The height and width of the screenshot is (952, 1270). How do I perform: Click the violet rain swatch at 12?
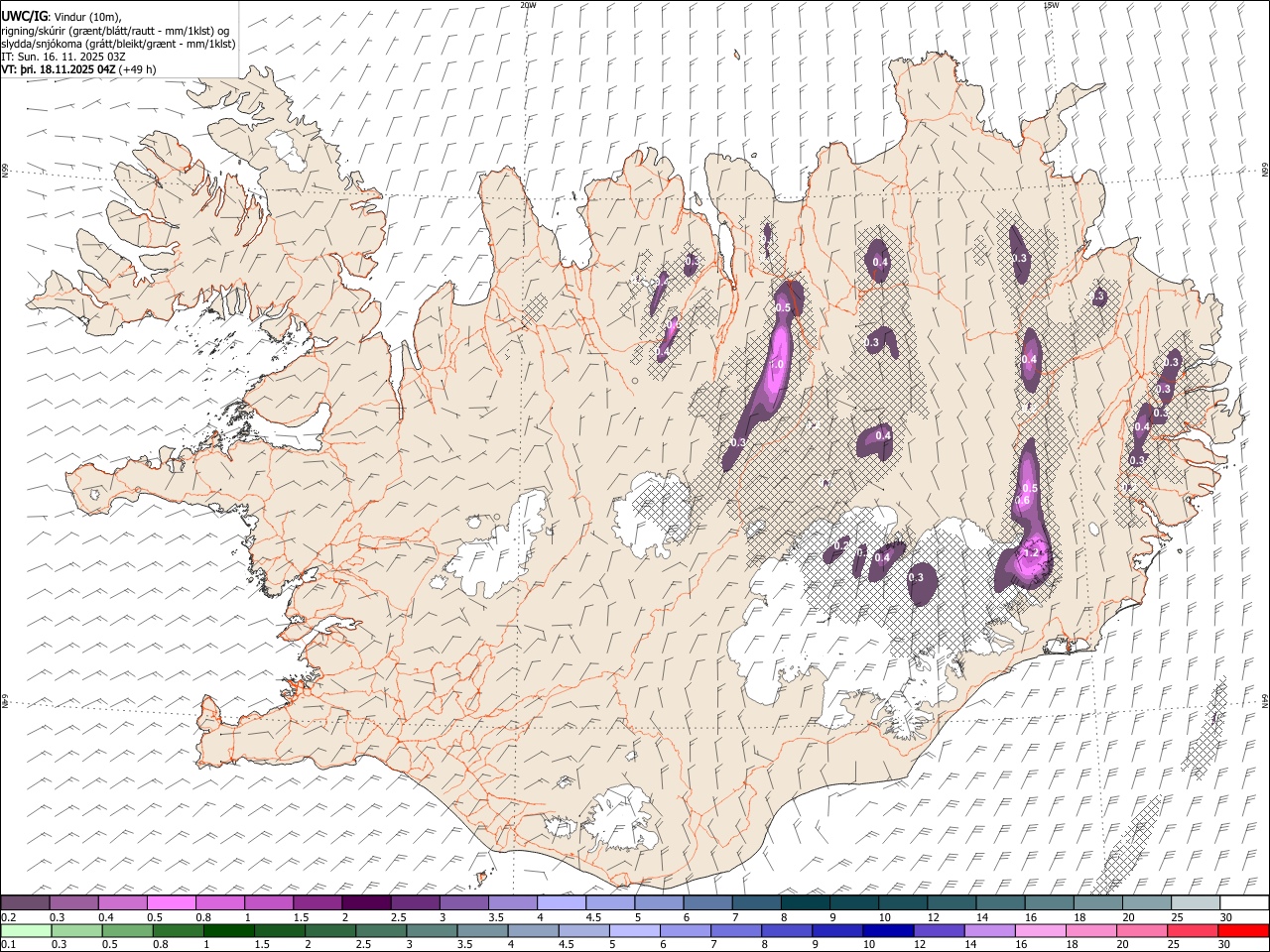tap(939, 930)
